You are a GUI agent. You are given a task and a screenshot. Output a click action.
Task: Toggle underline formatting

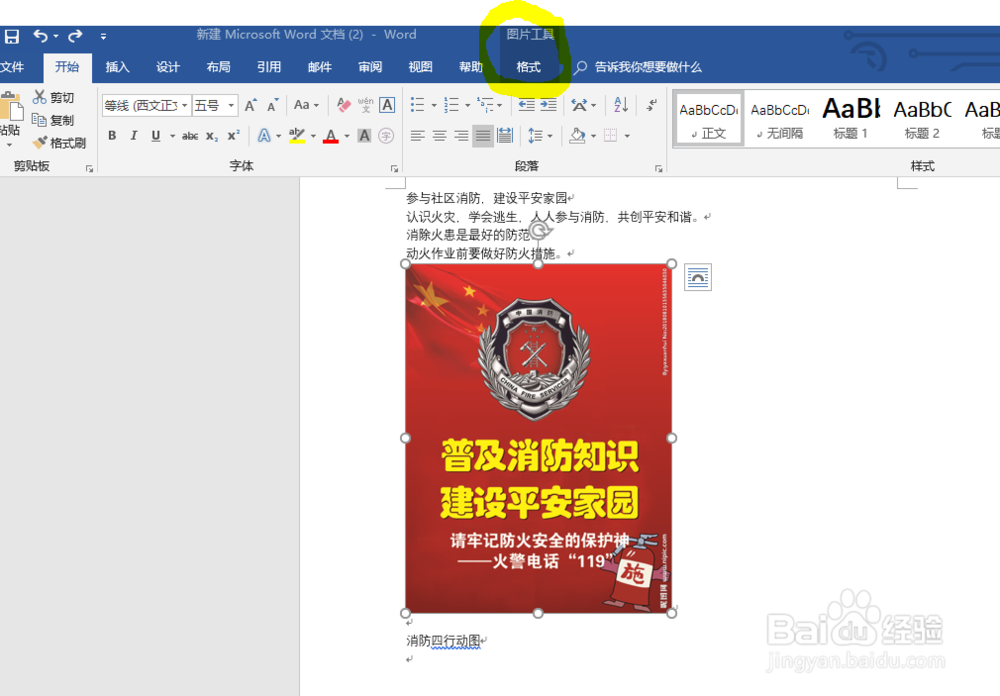pyautogui.click(x=156, y=136)
